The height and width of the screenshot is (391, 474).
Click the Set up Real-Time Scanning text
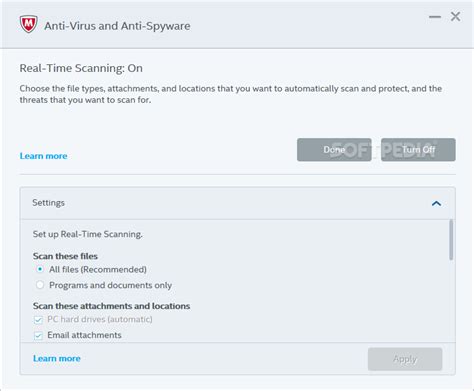(x=87, y=234)
